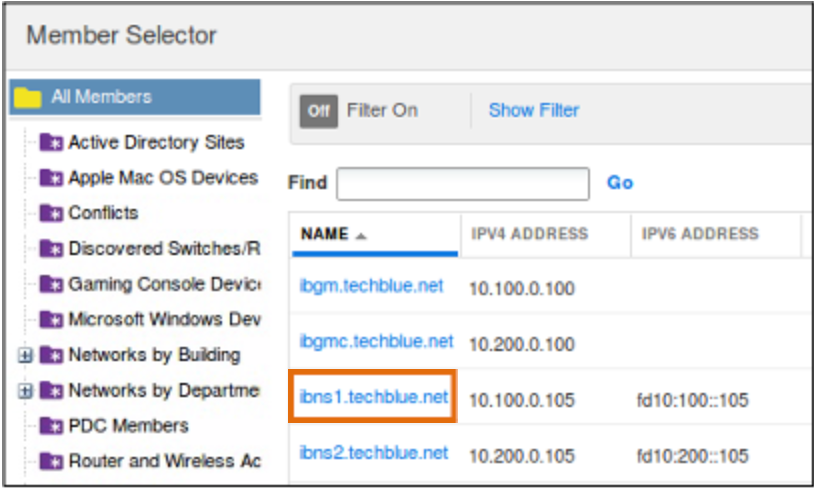Click the Go button next to Find
The width and height of the screenshot is (814, 490).
click(620, 183)
